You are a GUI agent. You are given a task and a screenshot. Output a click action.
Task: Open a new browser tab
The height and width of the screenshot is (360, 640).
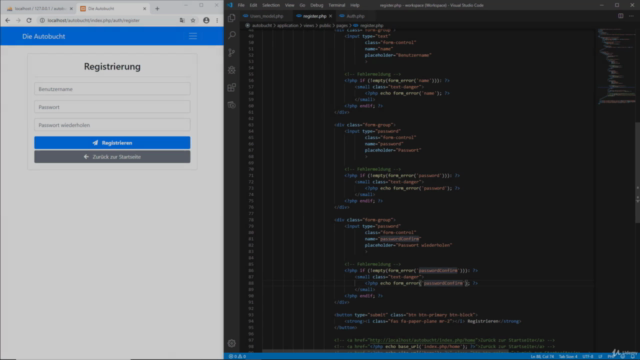[157, 9]
